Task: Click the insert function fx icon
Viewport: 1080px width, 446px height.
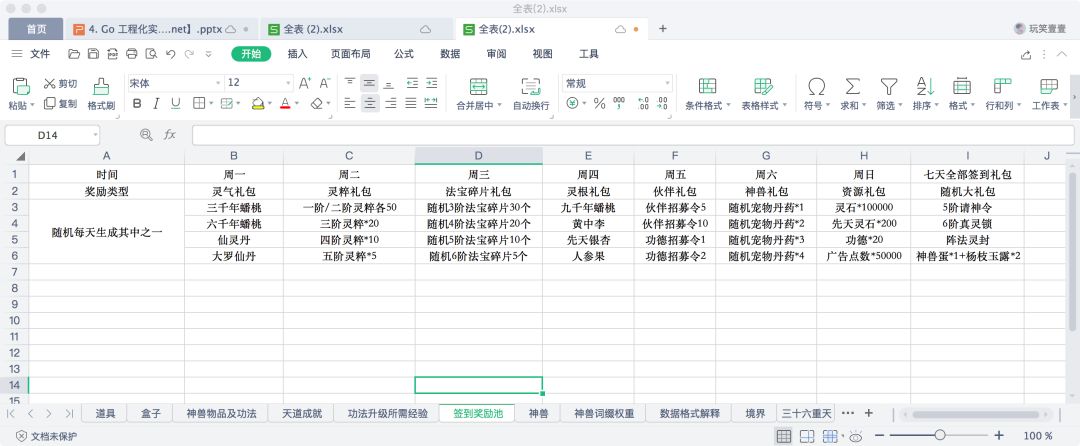Action: [x=169, y=135]
